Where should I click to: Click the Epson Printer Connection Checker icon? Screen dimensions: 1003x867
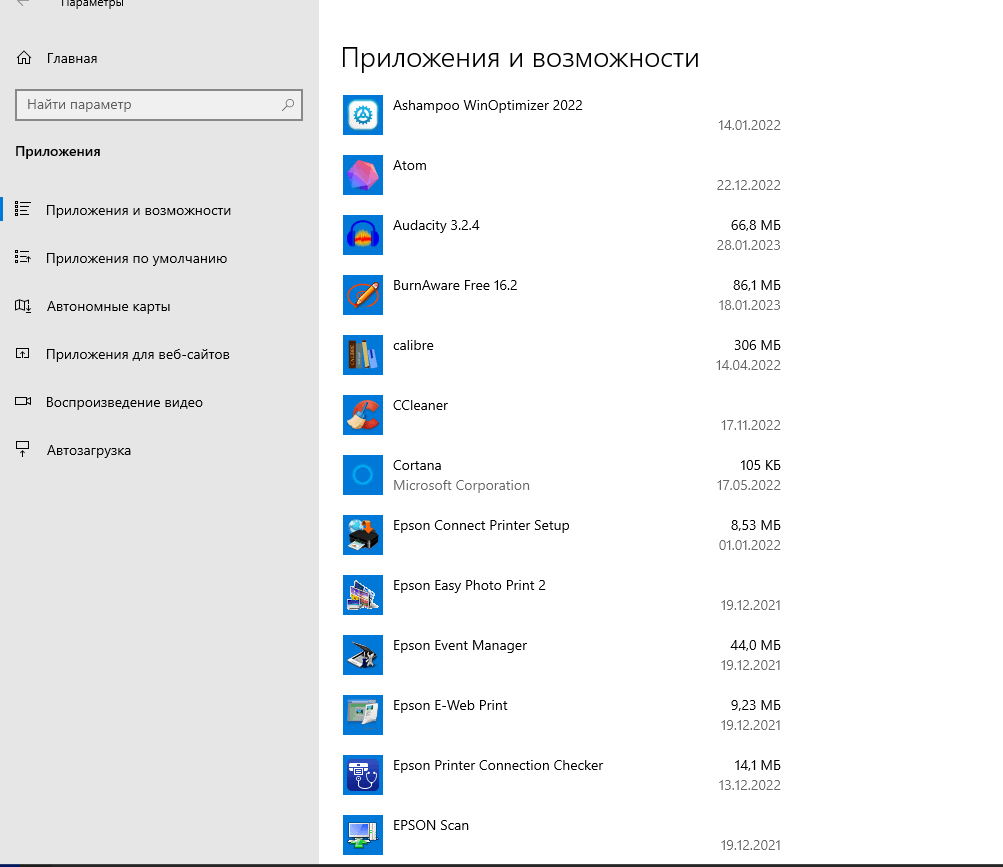click(x=363, y=775)
